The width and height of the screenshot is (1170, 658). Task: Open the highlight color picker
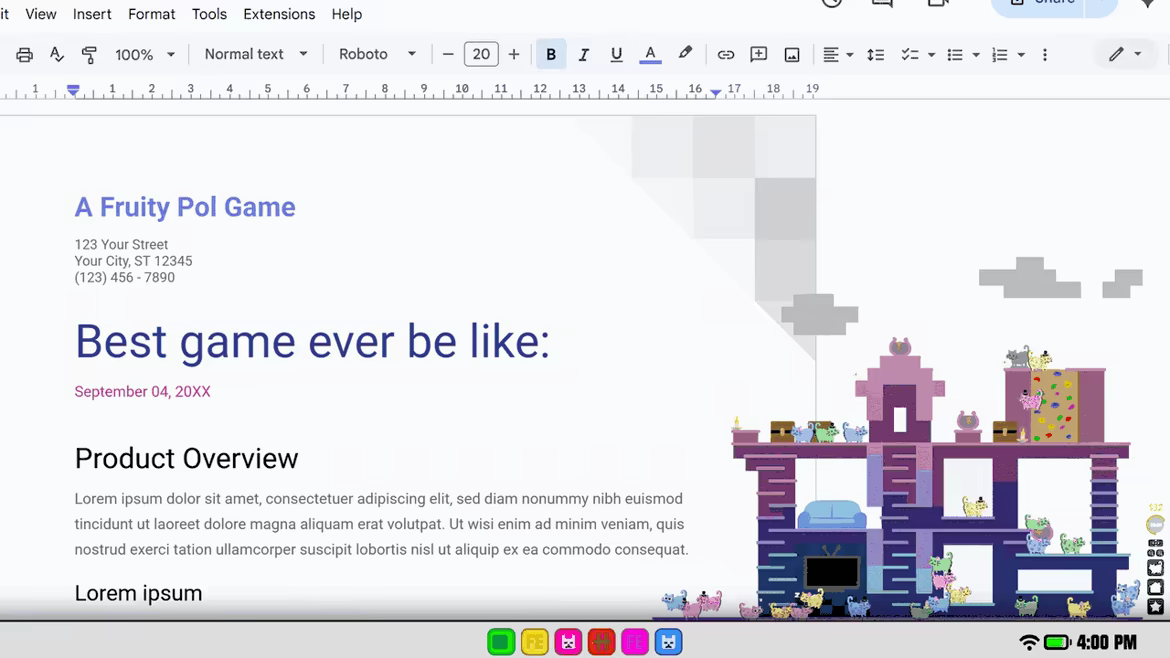[x=684, y=54]
